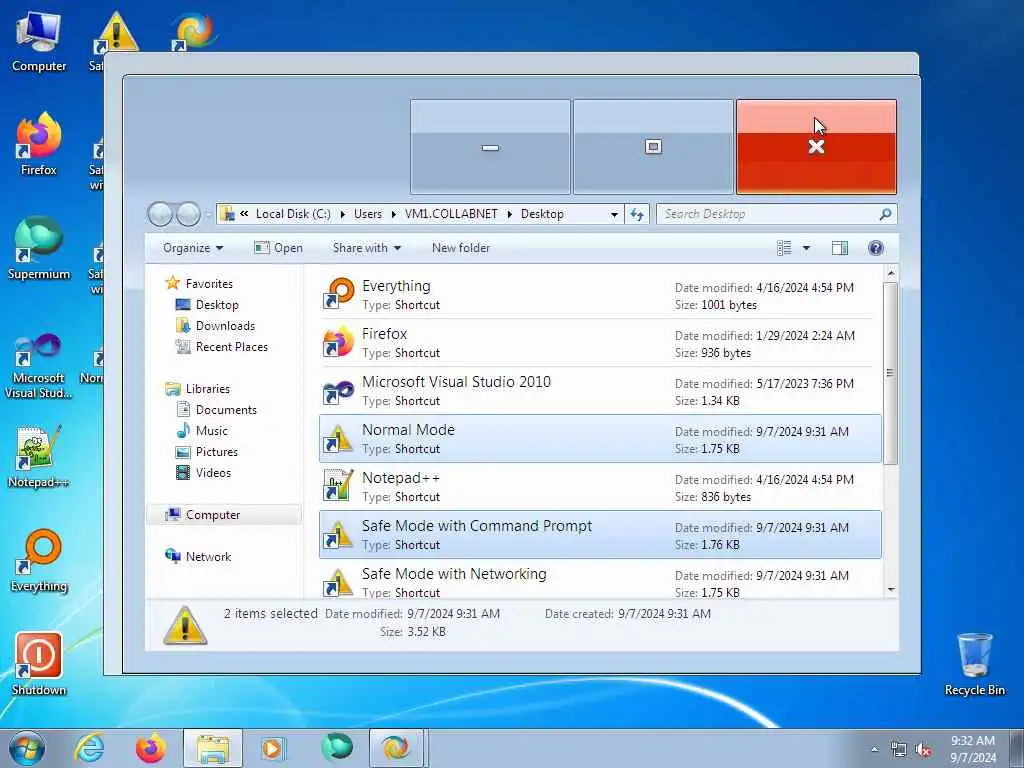Screen dimensions: 1024x768
Task: Open Videos library
Action: pos(213,472)
